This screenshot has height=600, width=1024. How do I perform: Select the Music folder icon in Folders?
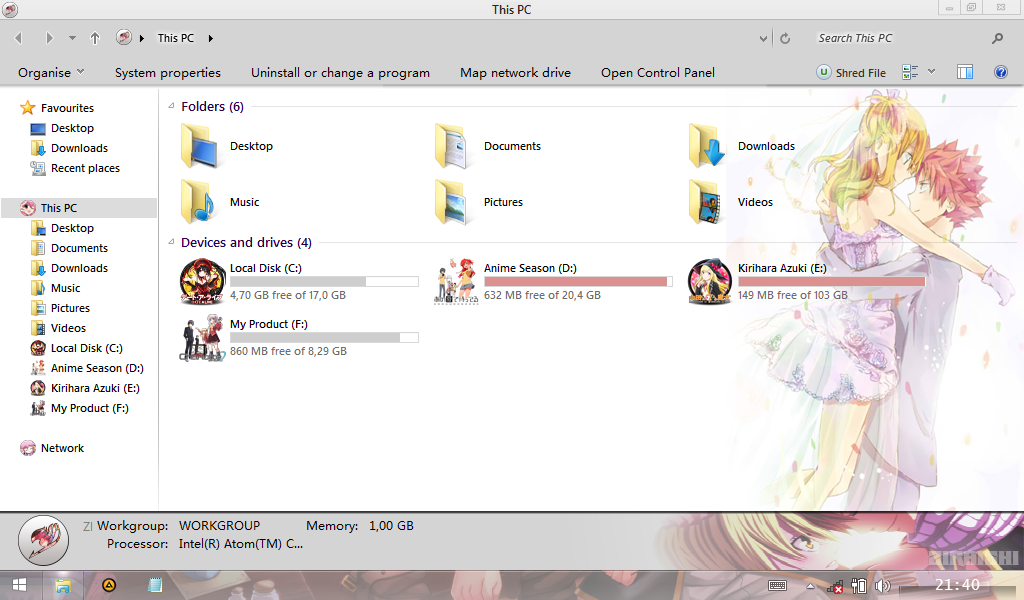point(199,202)
